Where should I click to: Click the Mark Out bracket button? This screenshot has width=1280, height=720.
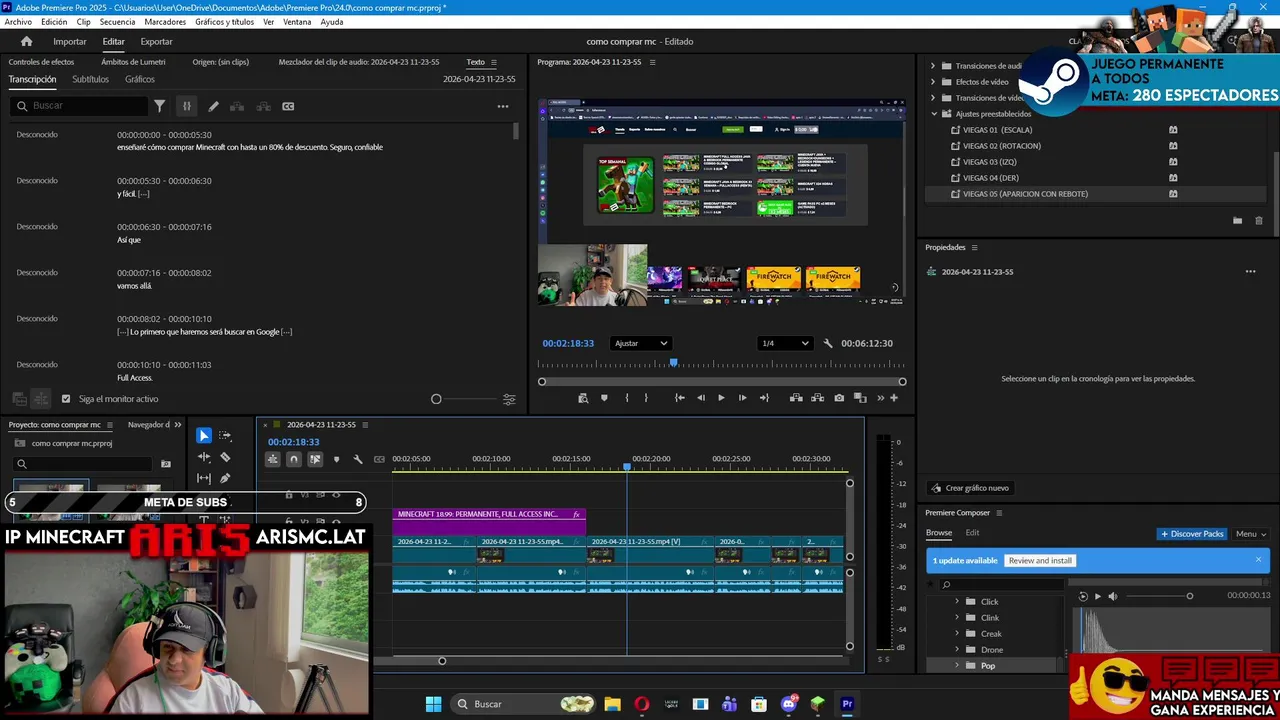point(646,398)
